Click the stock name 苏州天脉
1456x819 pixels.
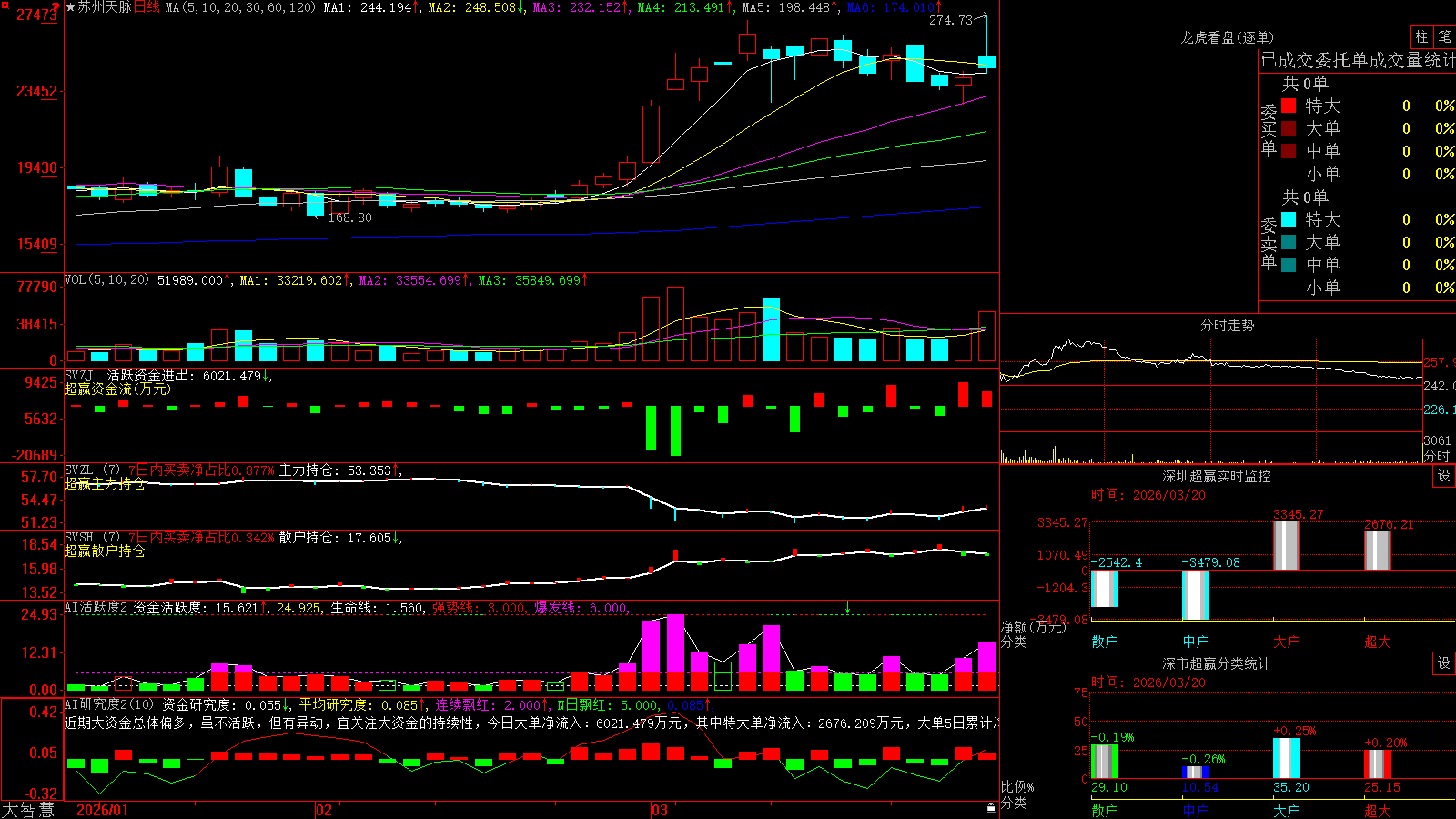click(x=105, y=7)
